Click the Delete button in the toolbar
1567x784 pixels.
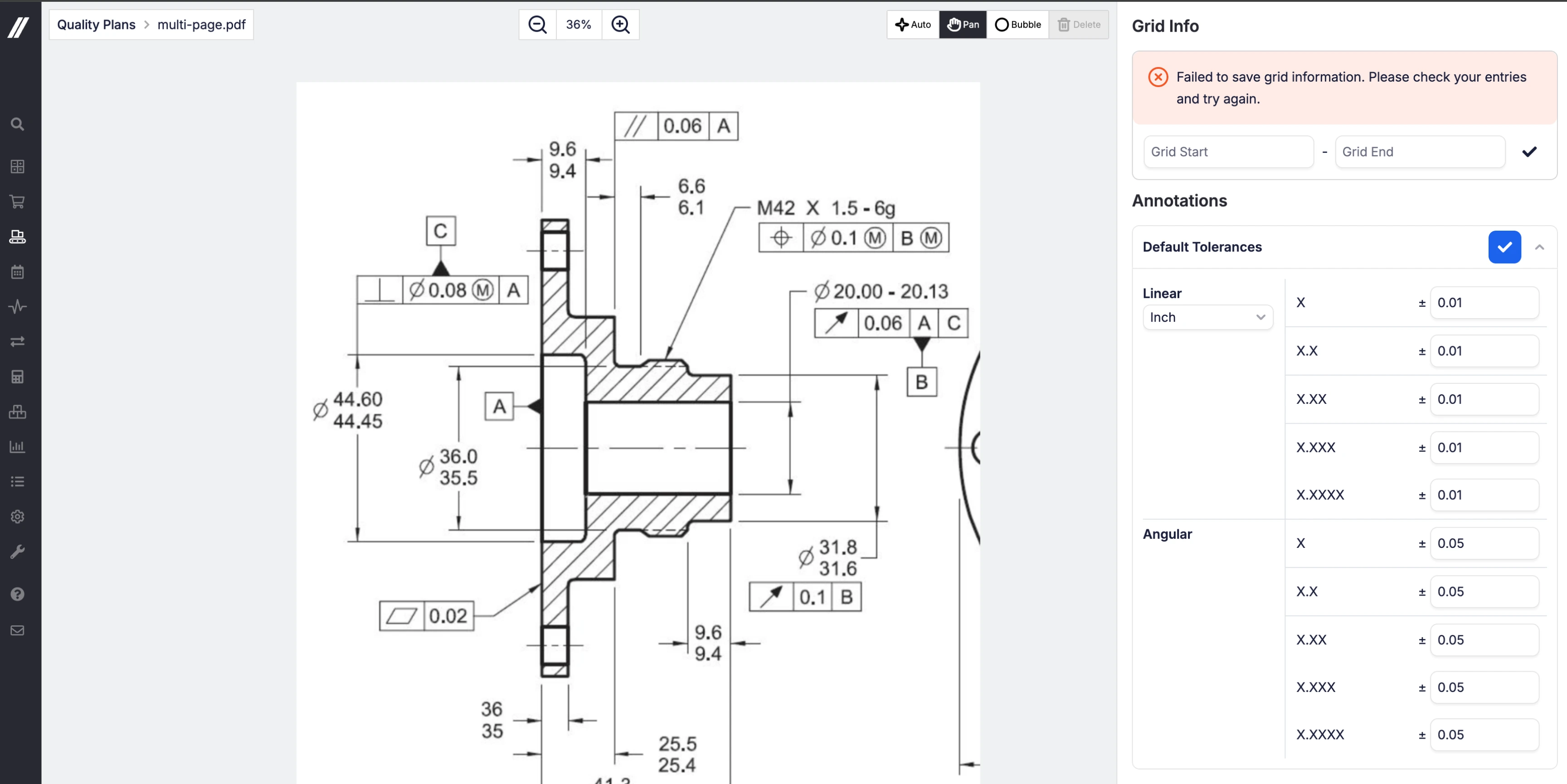(x=1079, y=25)
